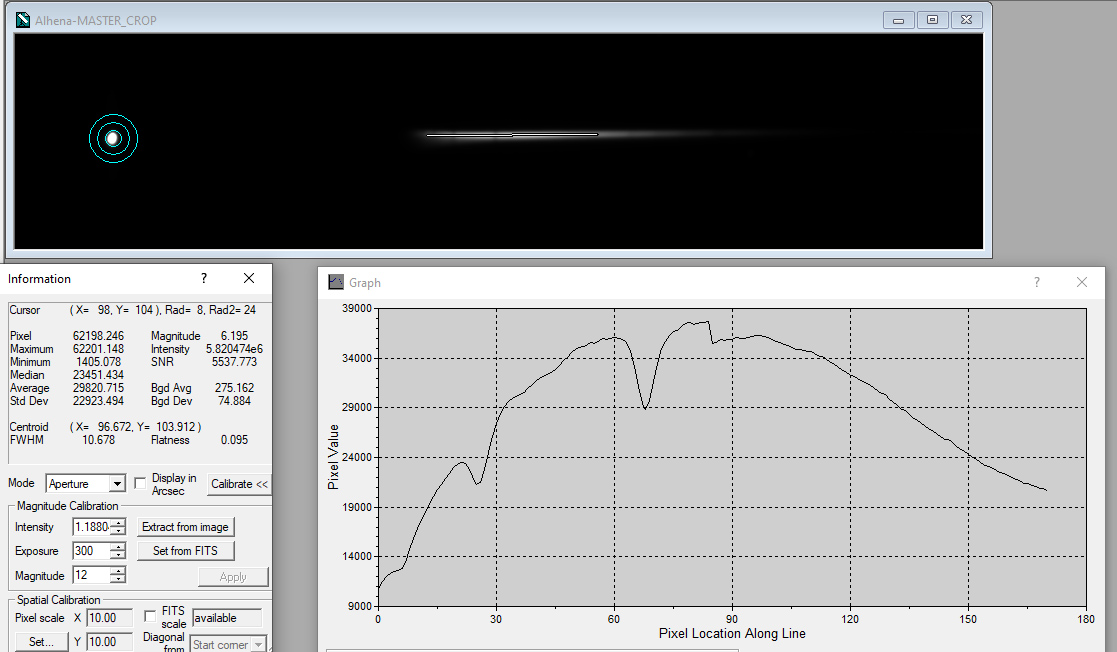Screen dimensions: 1117x652
Task: Click the Std Dev value 22923.494
Action: [98, 401]
